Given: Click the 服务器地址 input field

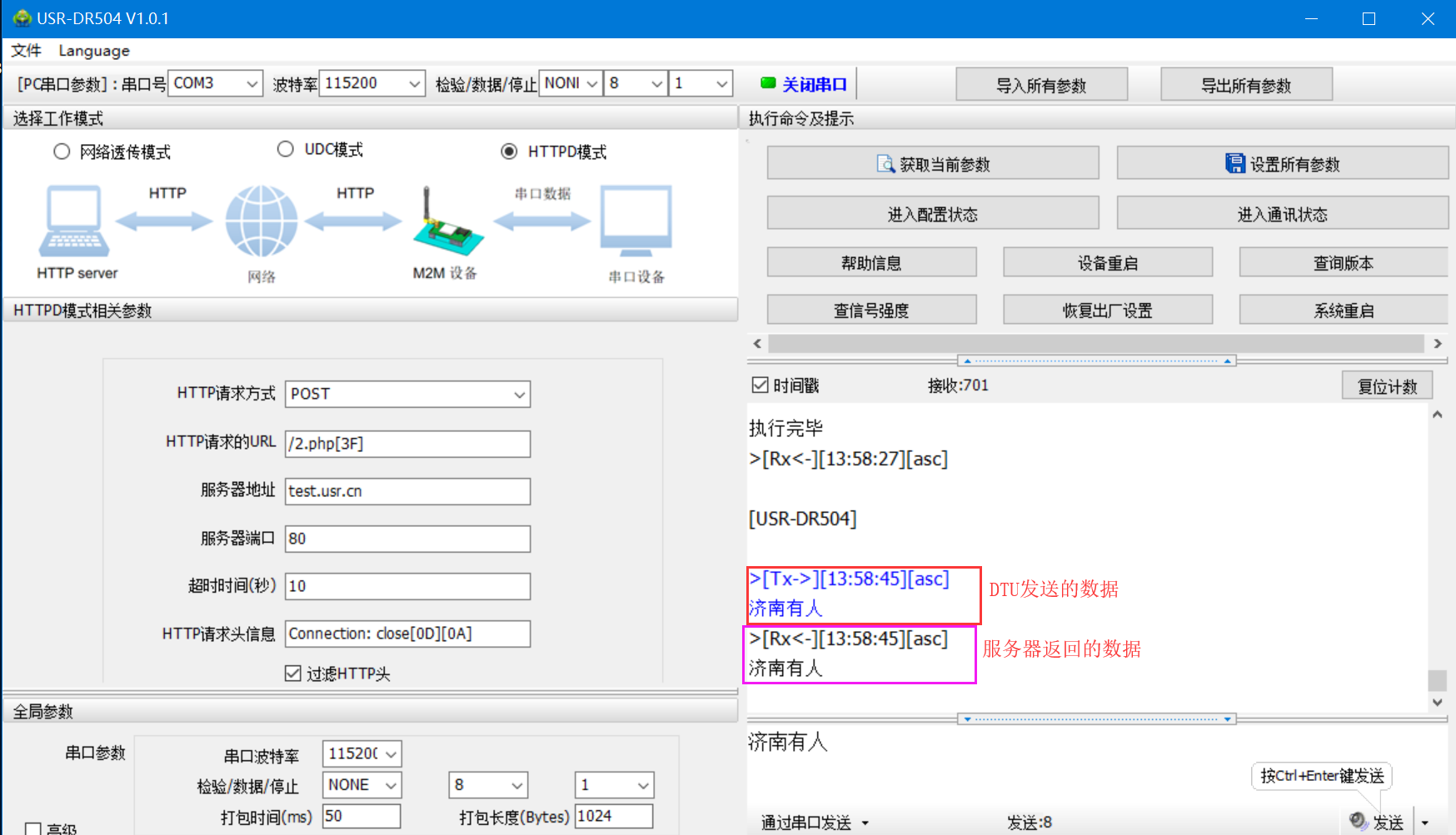Looking at the screenshot, I should (x=407, y=491).
